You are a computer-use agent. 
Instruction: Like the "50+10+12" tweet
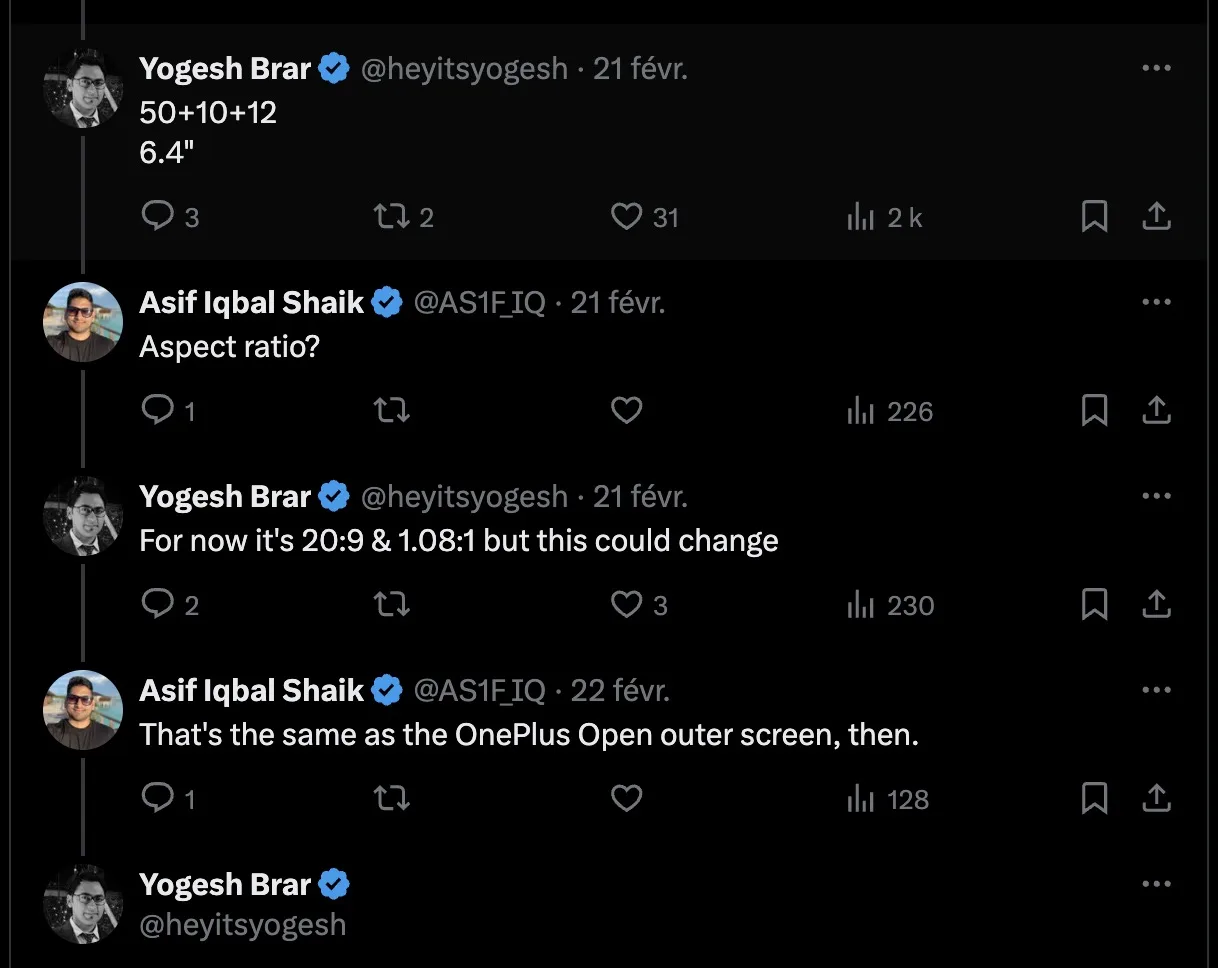626,216
